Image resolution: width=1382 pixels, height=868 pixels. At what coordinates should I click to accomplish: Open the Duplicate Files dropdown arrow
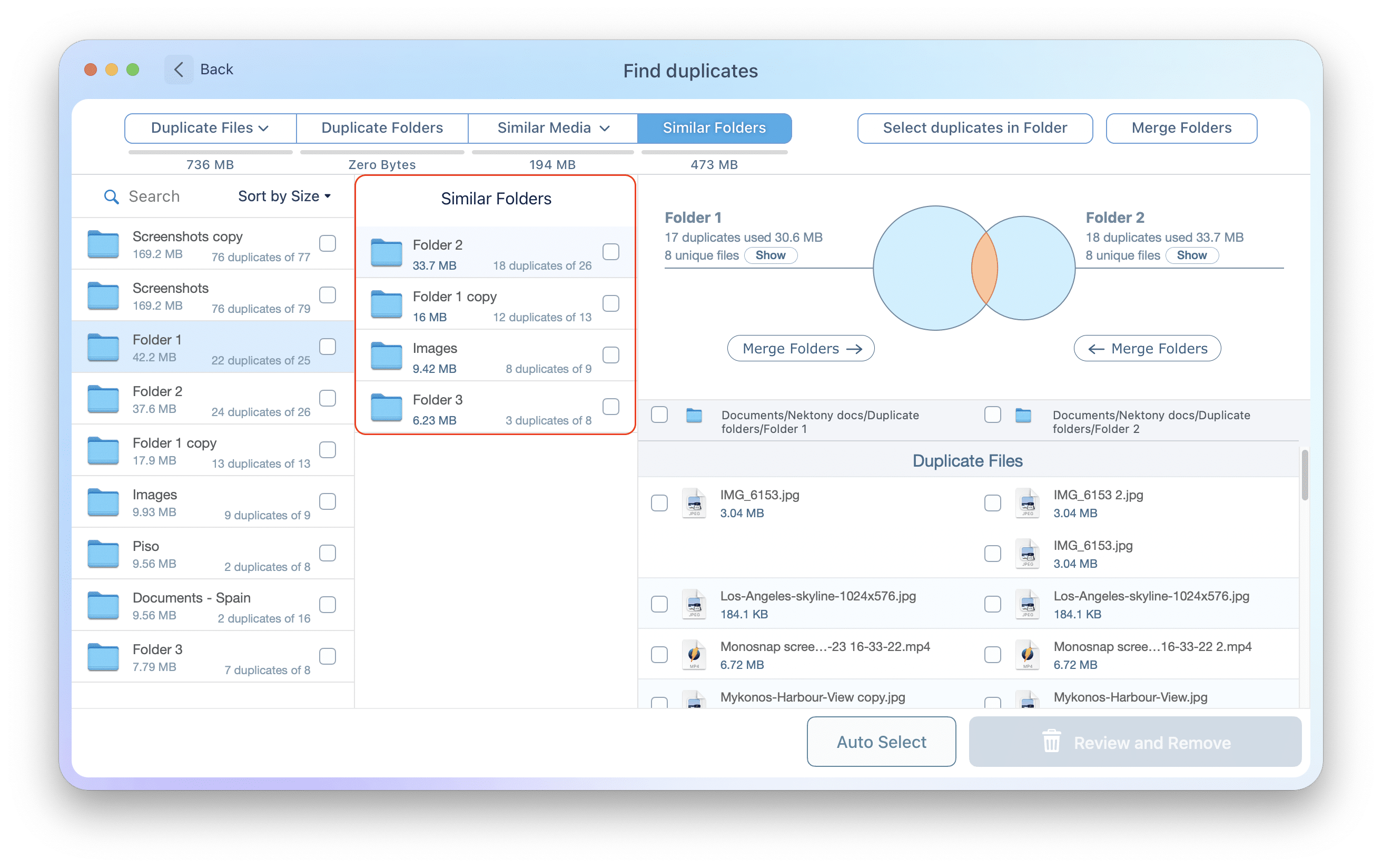(264, 129)
